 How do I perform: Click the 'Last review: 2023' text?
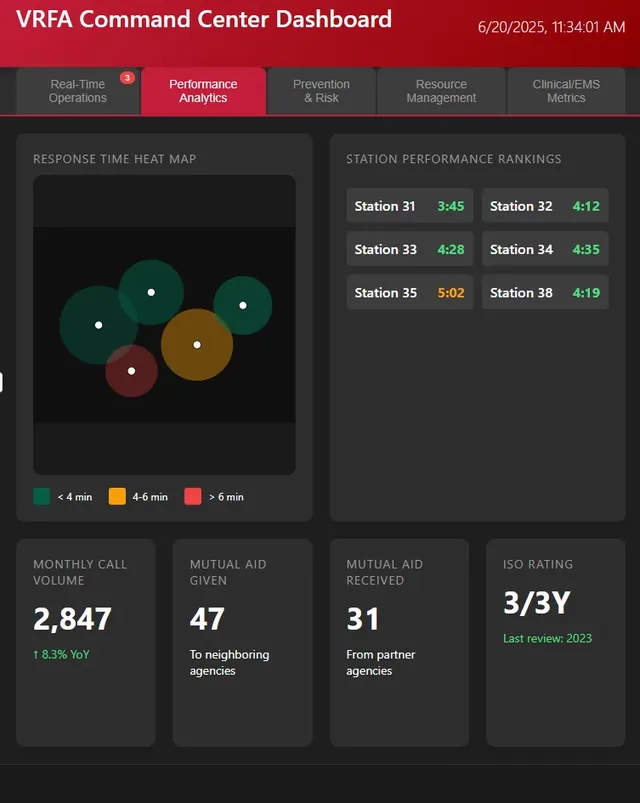coord(547,638)
